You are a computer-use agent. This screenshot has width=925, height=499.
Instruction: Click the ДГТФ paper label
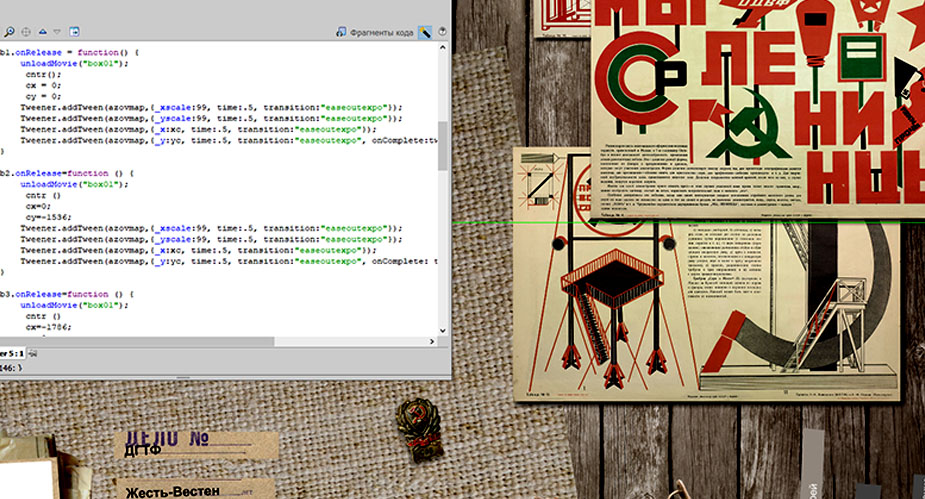180,446
